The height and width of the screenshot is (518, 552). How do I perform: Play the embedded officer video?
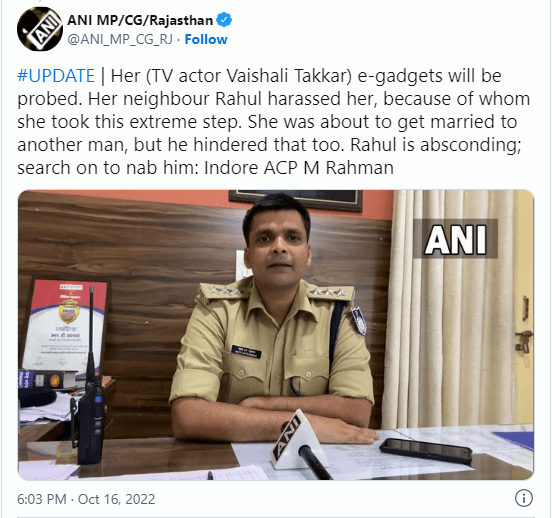(x=276, y=335)
